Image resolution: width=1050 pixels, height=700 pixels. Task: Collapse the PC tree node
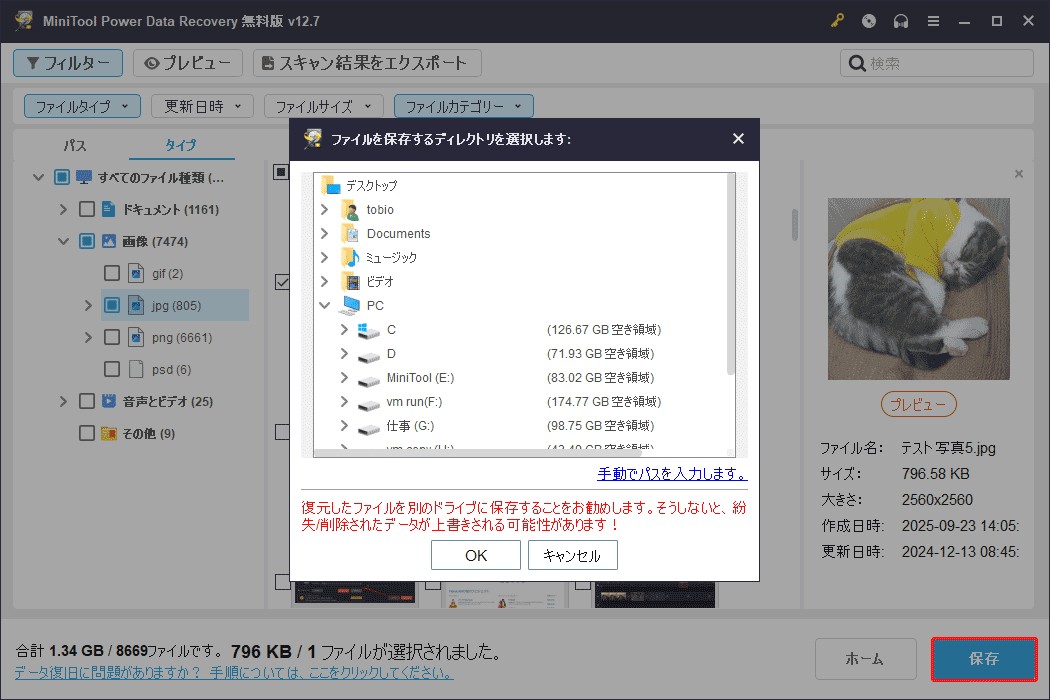pyautogui.click(x=323, y=305)
